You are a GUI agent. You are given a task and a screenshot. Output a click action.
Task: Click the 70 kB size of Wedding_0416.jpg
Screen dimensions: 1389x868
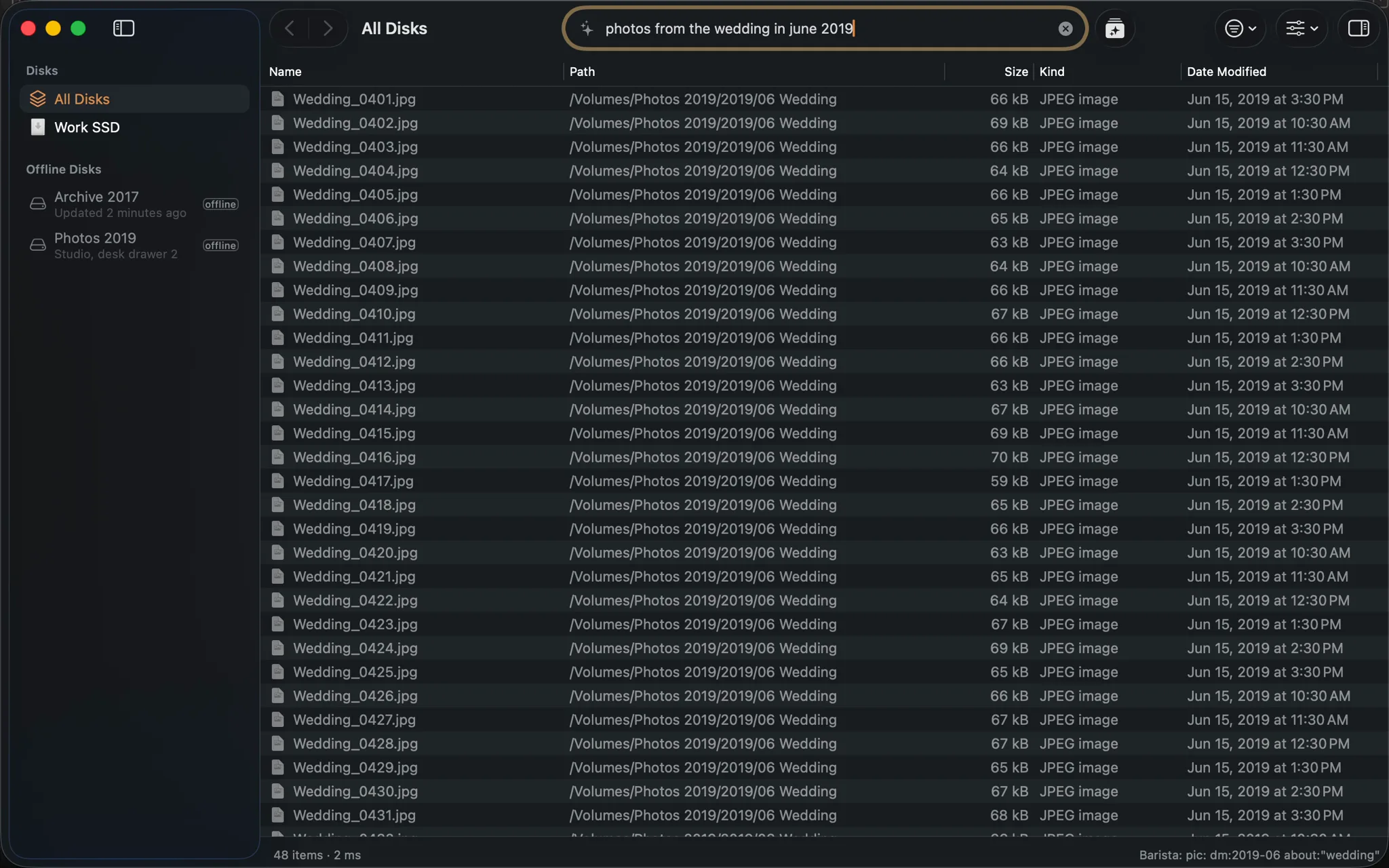pyautogui.click(x=1009, y=457)
